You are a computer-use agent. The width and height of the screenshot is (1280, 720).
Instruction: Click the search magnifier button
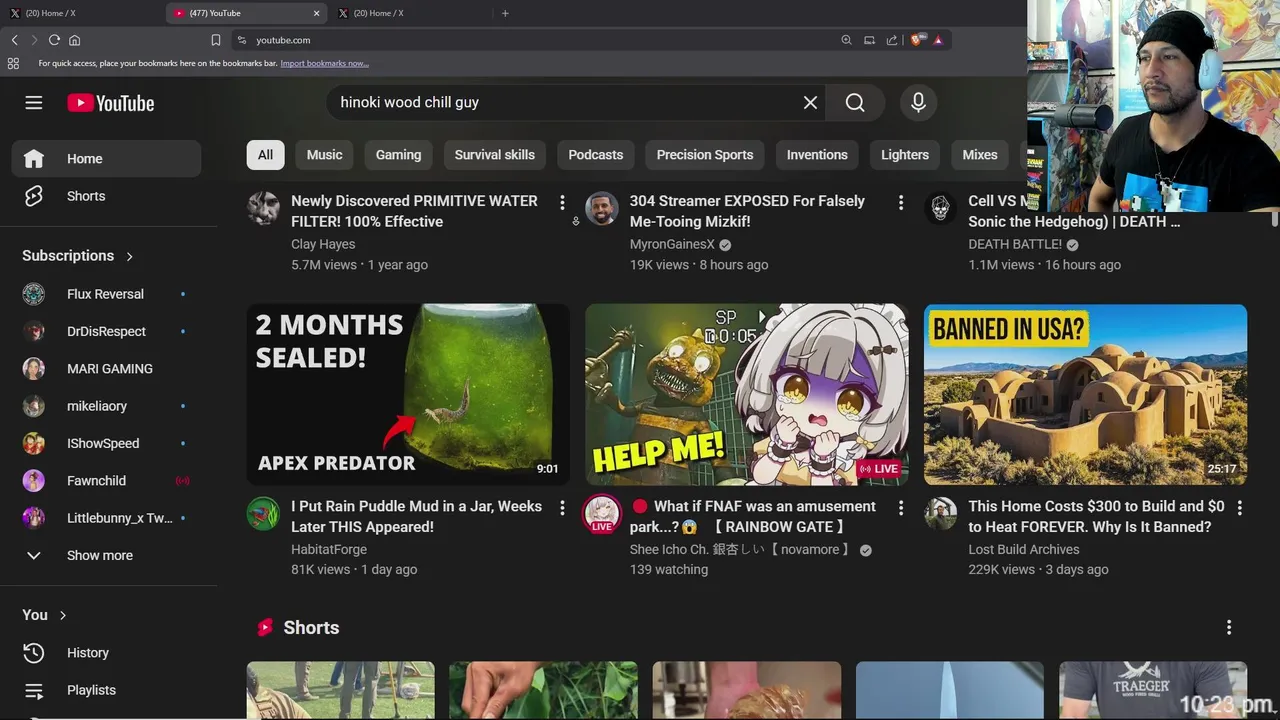coord(855,102)
